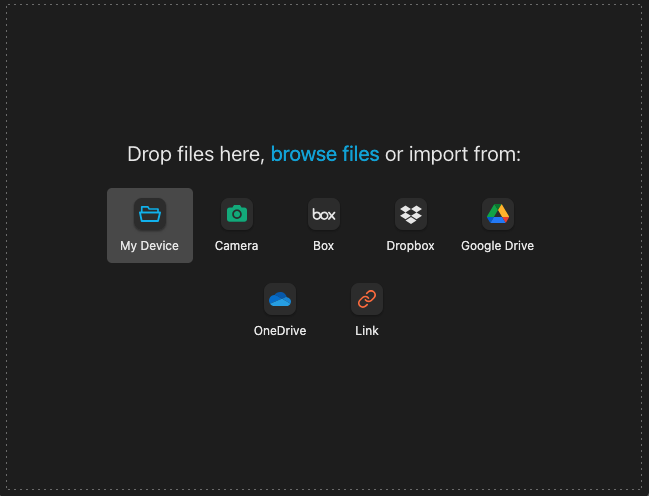The height and width of the screenshot is (496, 649).
Task: Select the "Link" text label
Action: tap(367, 331)
